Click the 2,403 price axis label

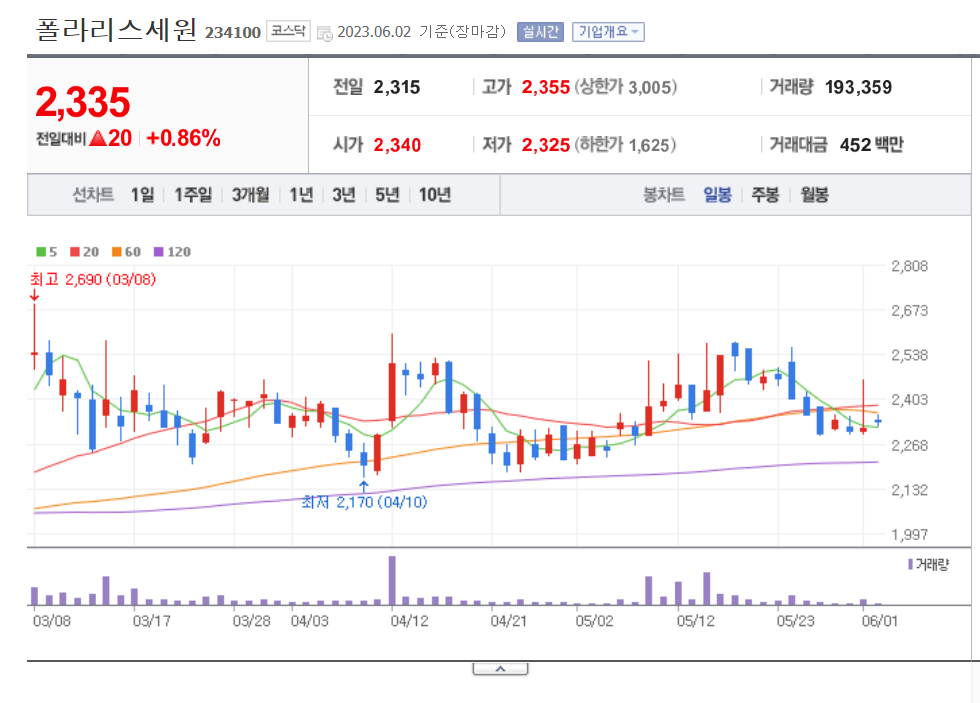point(909,399)
